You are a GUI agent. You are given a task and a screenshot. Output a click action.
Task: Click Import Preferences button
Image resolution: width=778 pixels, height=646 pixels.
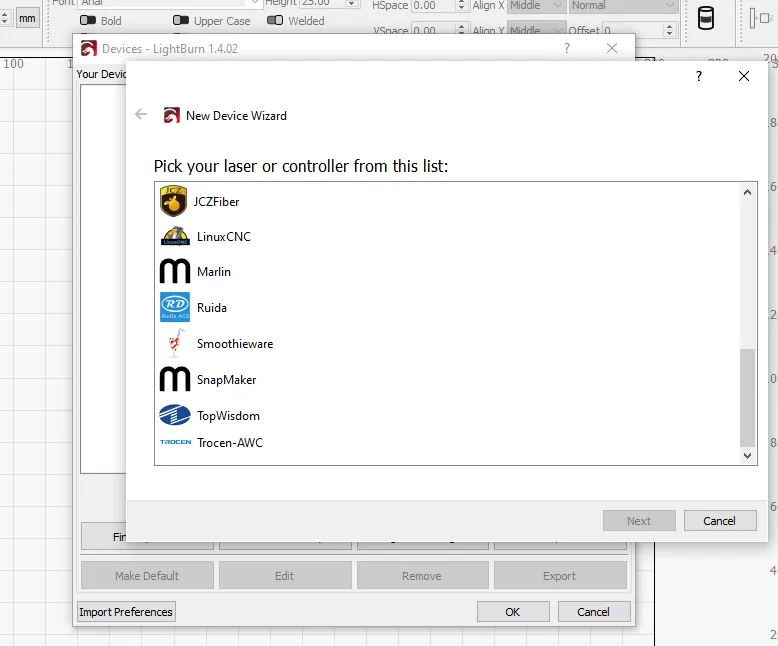[x=126, y=612]
